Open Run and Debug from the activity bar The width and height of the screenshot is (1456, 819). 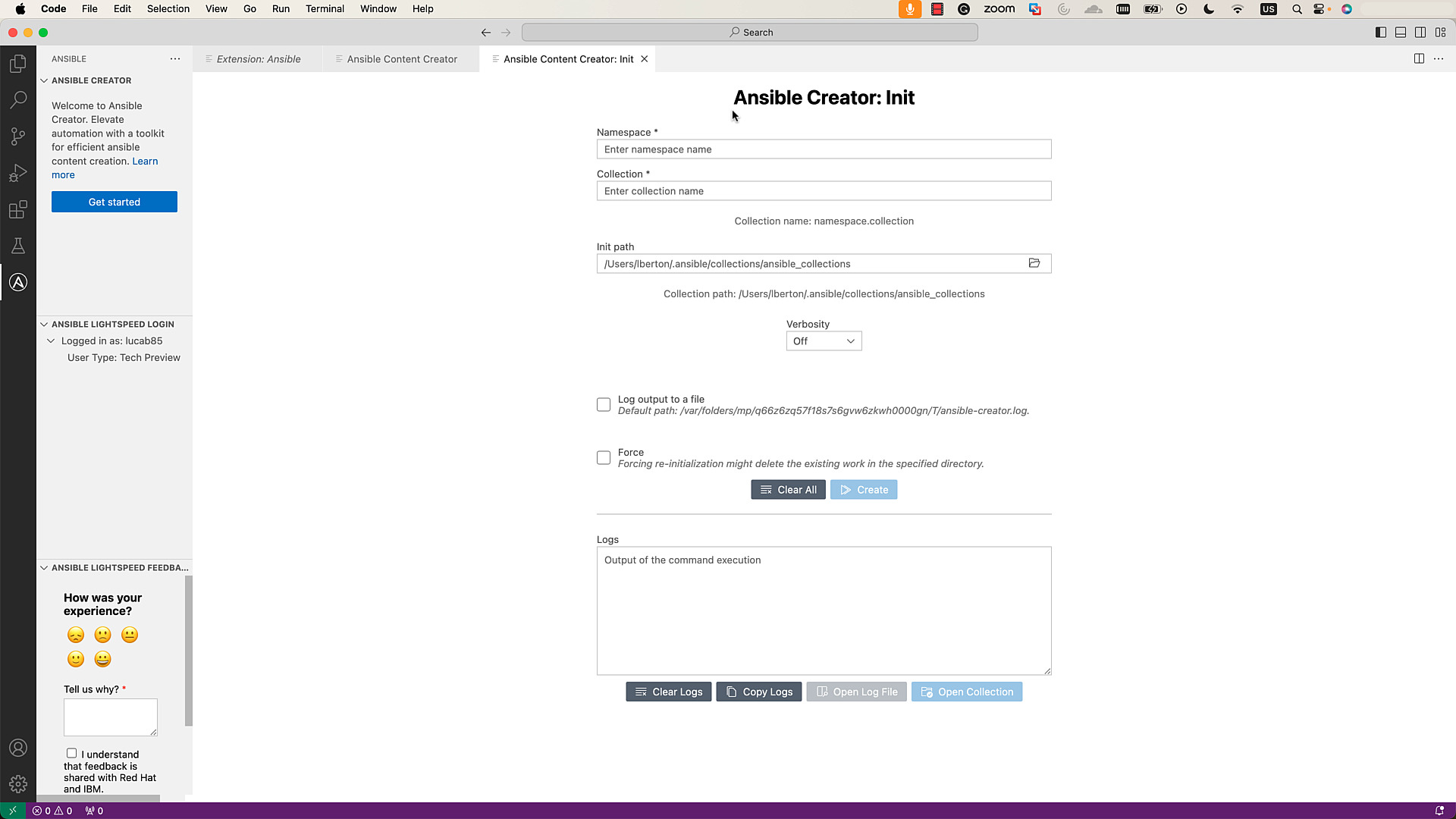coord(18,173)
